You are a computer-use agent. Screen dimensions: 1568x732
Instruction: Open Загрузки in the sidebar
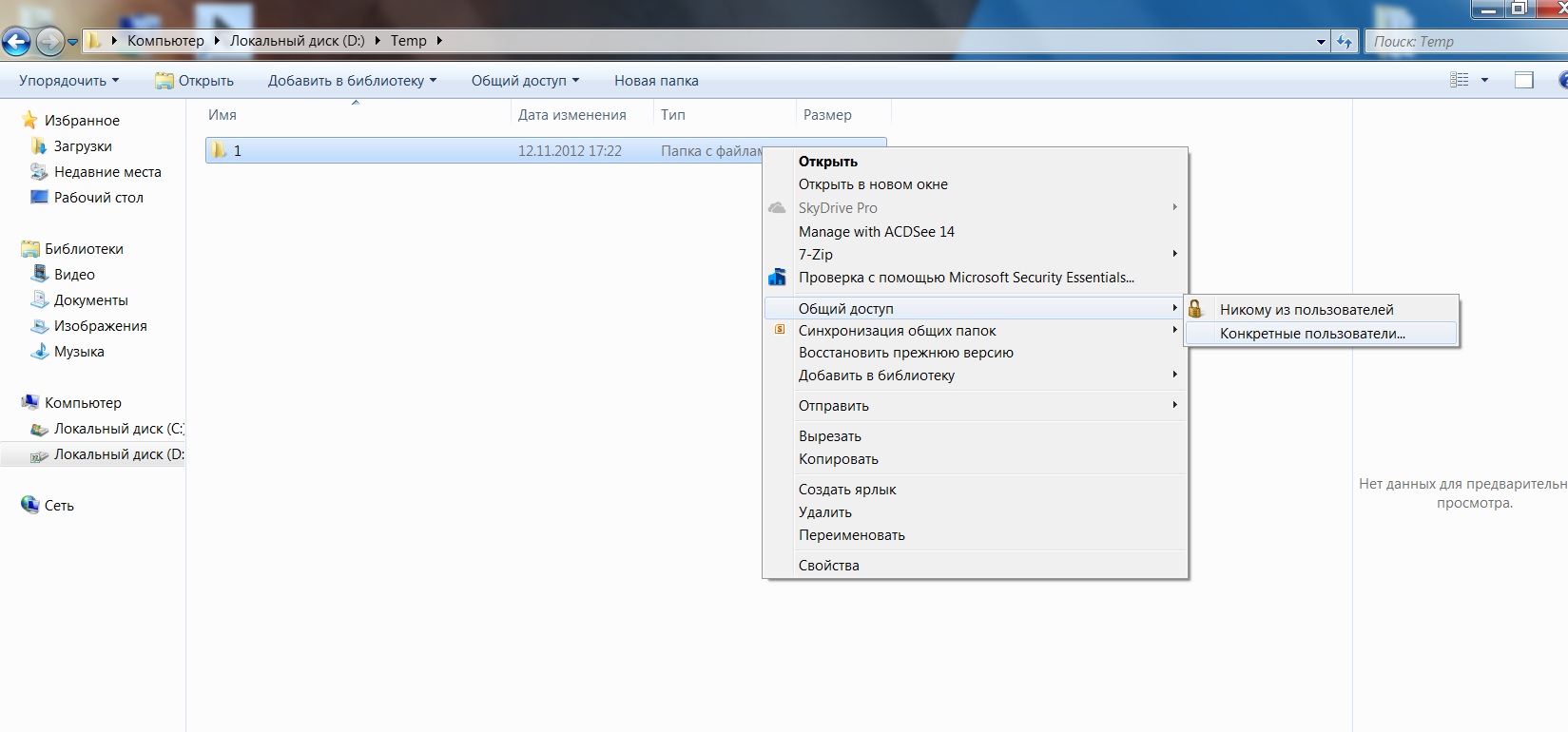point(83,146)
